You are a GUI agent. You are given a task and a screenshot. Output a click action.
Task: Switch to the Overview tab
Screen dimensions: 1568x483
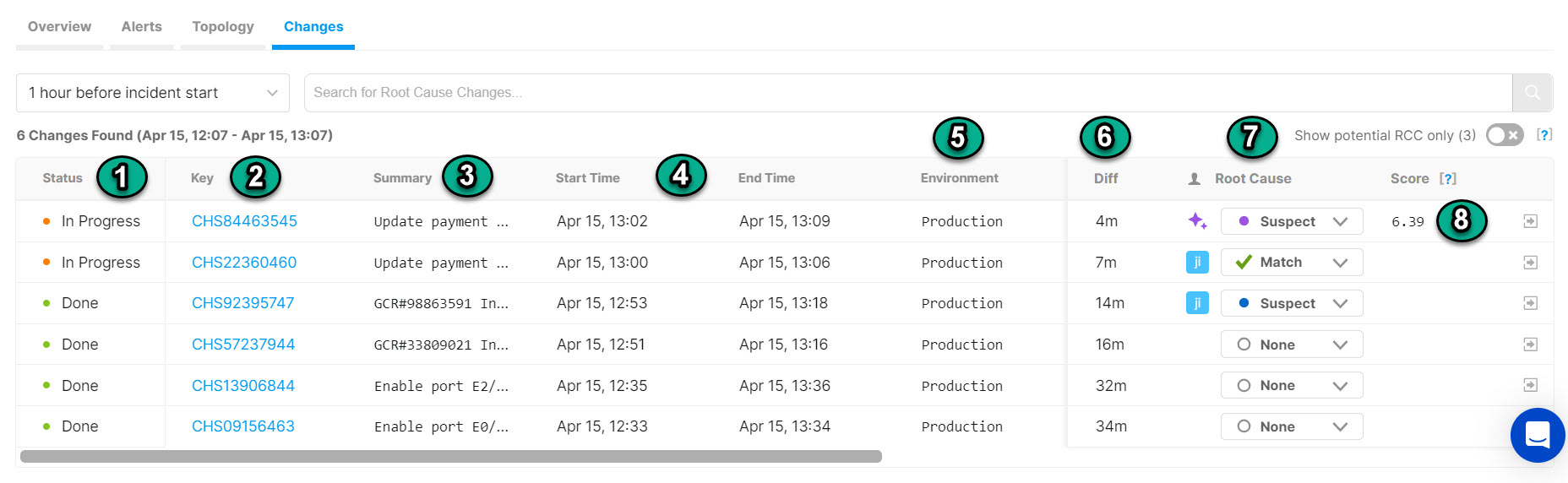click(x=59, y=27)
